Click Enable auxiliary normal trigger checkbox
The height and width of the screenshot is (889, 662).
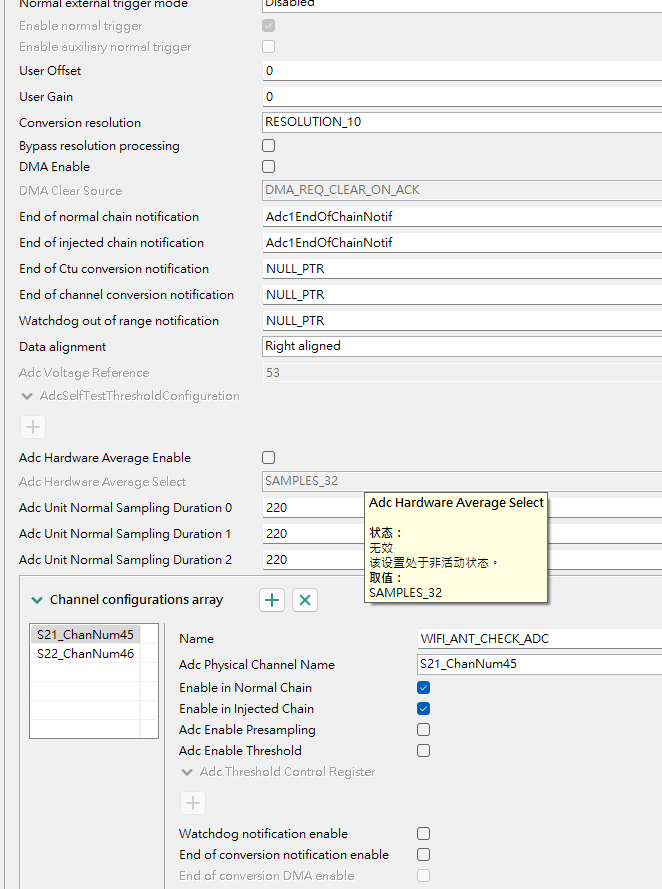[x=269, y=46]
